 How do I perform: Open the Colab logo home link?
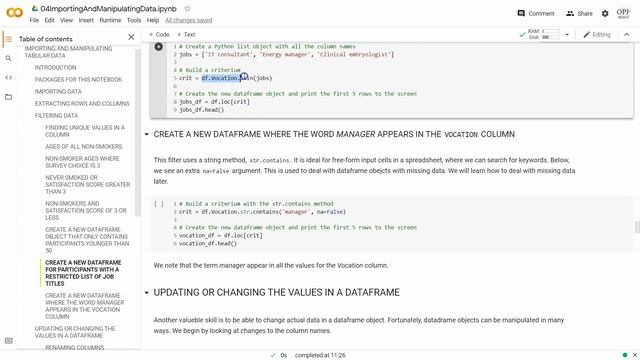click(x=14, y=13)
